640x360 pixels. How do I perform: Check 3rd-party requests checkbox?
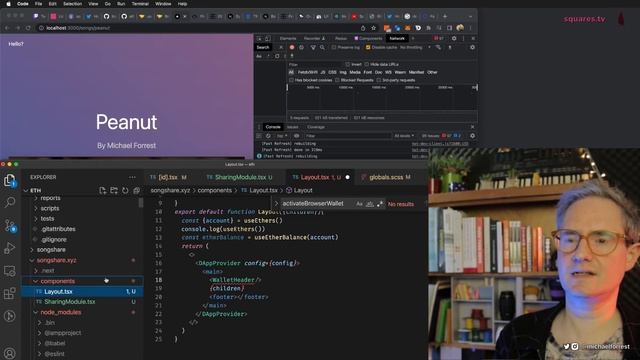point(379,80)
